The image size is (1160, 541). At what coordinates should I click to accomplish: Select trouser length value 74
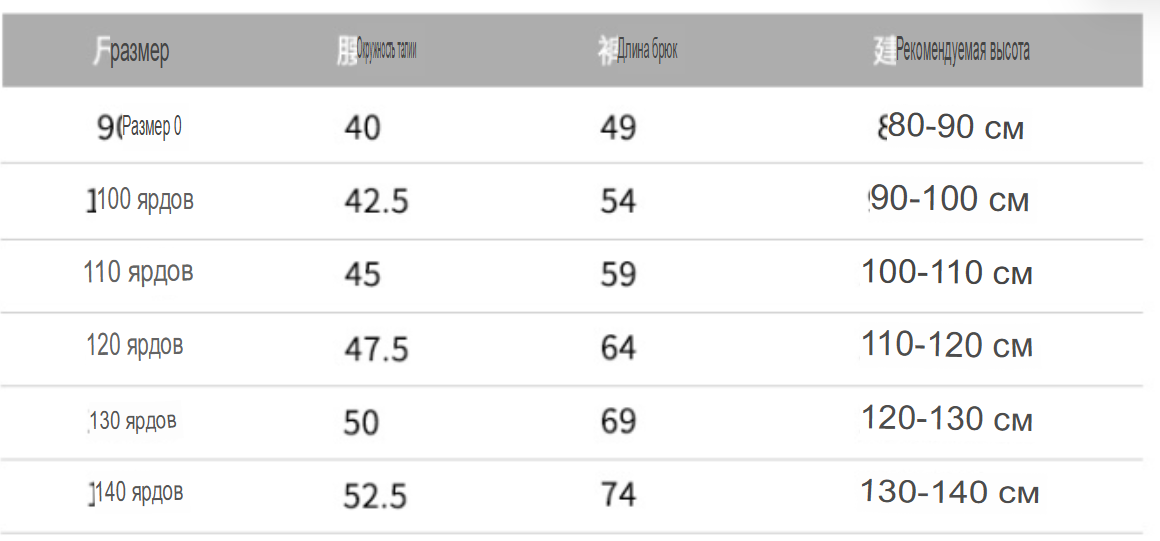[x=618, y=494]
